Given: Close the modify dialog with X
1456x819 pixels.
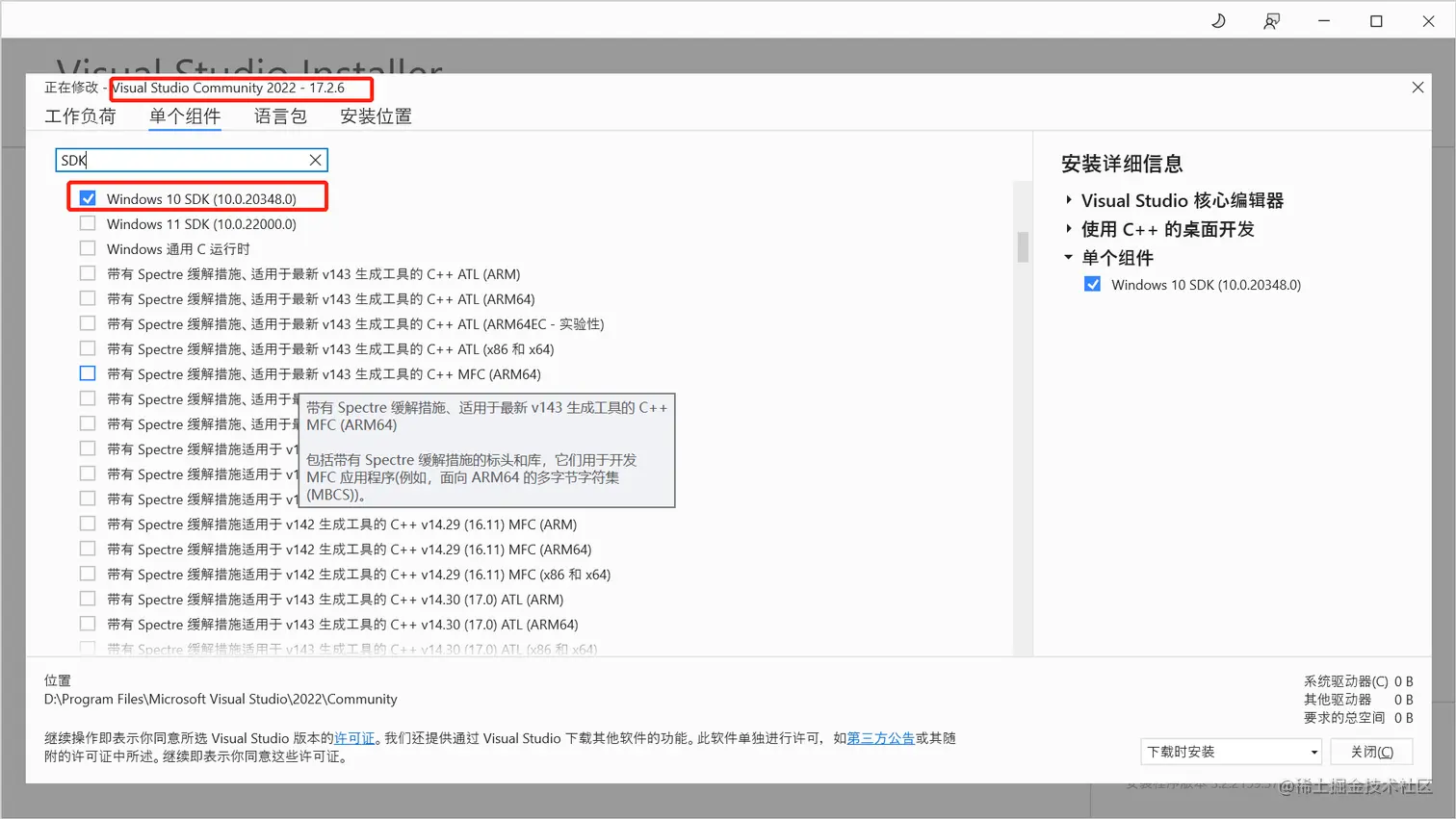Looking at the screenshot, I should pos(1417,88).
